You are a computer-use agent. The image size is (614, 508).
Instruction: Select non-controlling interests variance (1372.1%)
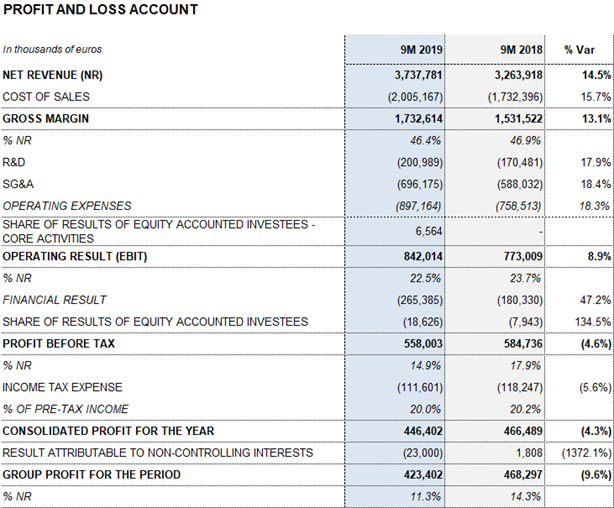pyautogui.click(x=586, y=453)
